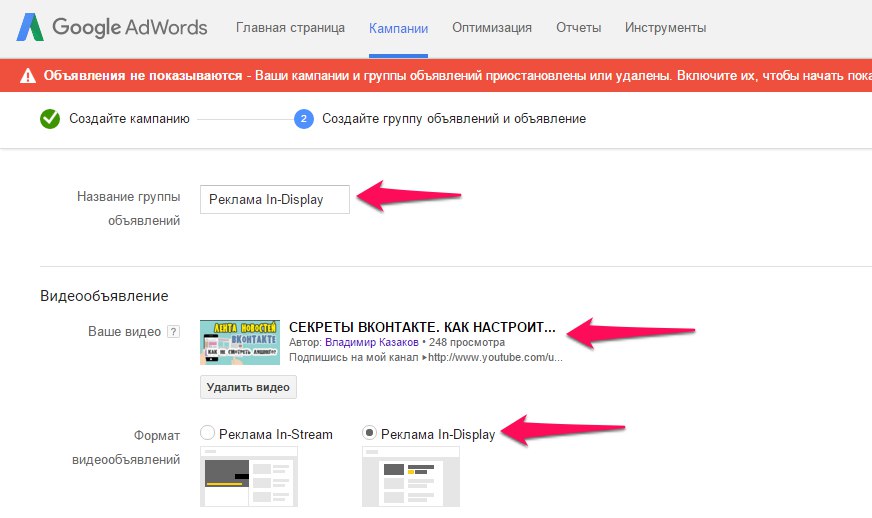The height and width of the screenshot is (518, 872).
Task: Select the Реклама In-Stream radio button
Action: pyautogui.click(x=207, y=433)
